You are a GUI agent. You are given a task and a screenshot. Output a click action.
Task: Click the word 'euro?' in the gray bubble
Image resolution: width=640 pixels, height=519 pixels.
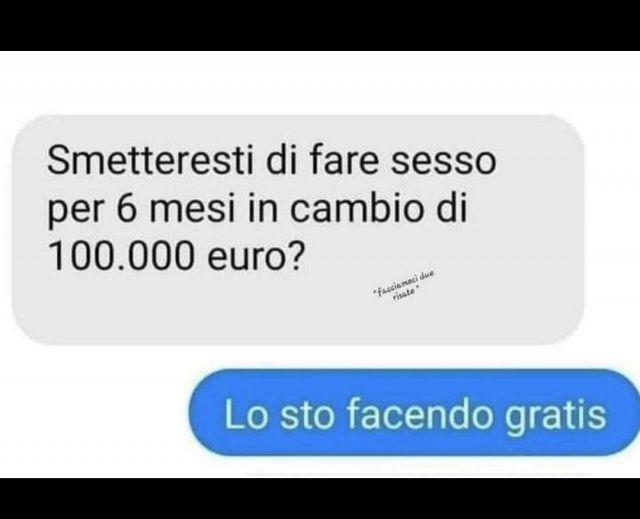tap(256, 257)
